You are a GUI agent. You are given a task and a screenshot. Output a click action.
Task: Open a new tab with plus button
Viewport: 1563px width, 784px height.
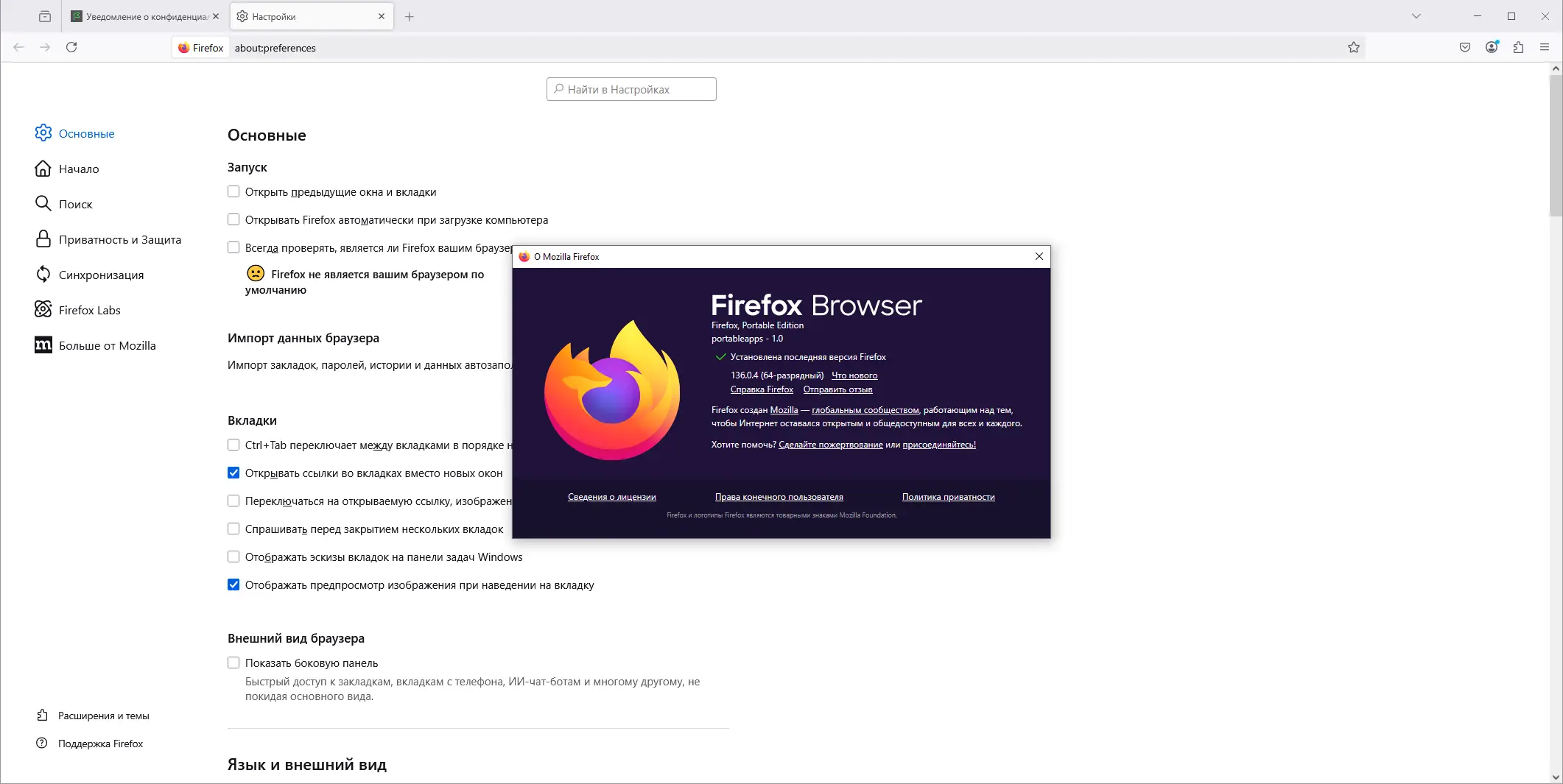click(410, 16)
